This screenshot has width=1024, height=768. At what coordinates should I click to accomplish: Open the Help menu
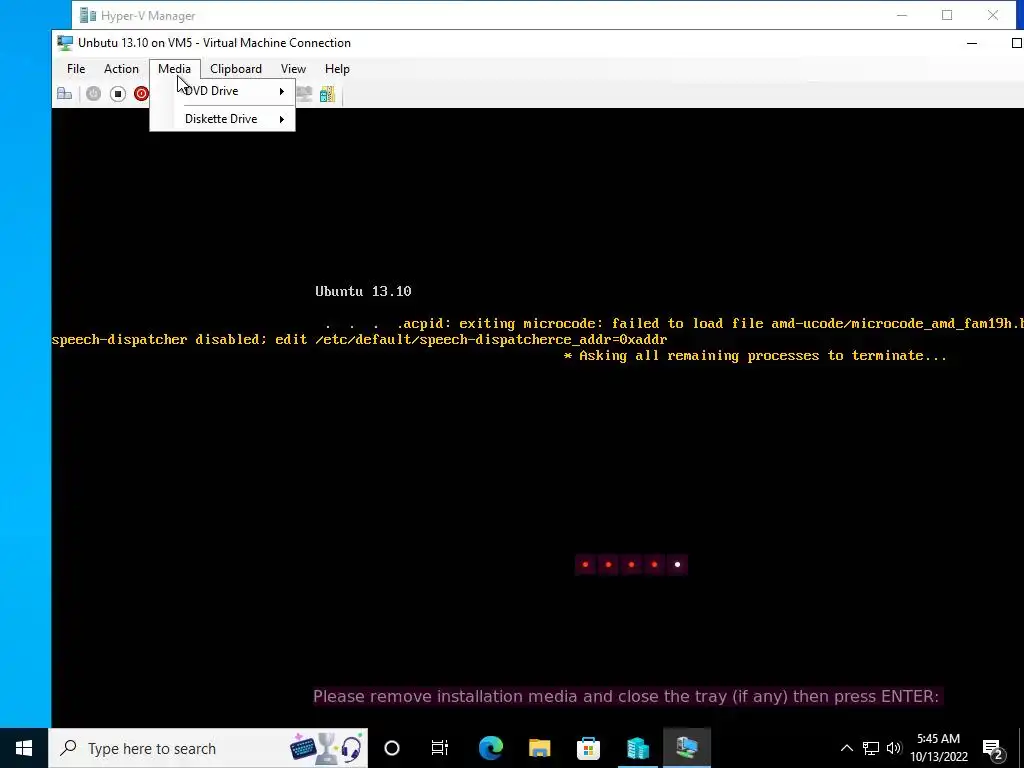click(337, 69)
